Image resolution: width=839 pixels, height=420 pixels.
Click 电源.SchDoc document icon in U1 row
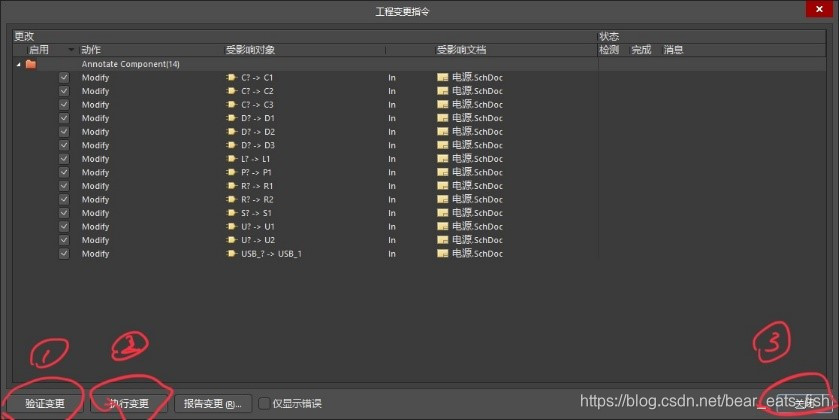[x=443, y=227]
